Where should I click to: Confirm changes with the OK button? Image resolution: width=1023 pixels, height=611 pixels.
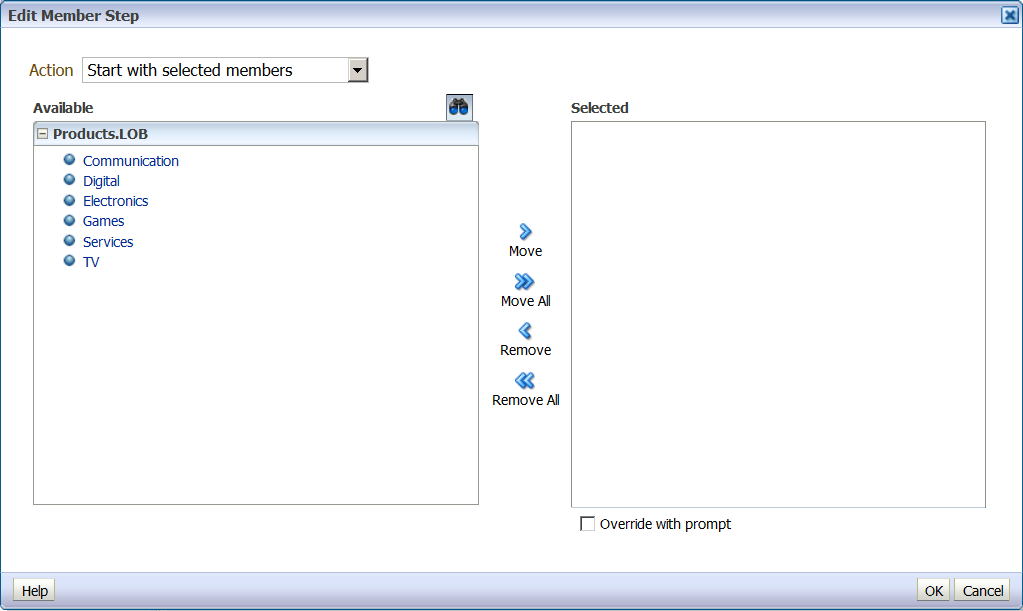[932, 590]
